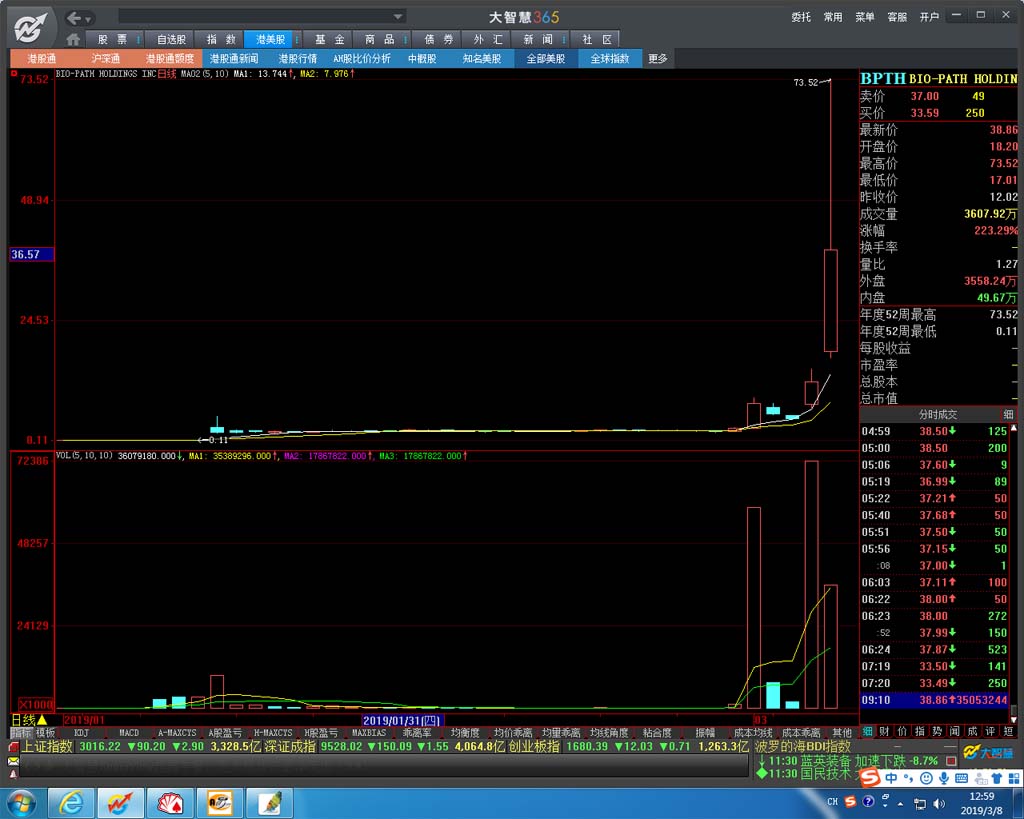
Task: Click 开户 in the top-right menu
Action: 929,17
